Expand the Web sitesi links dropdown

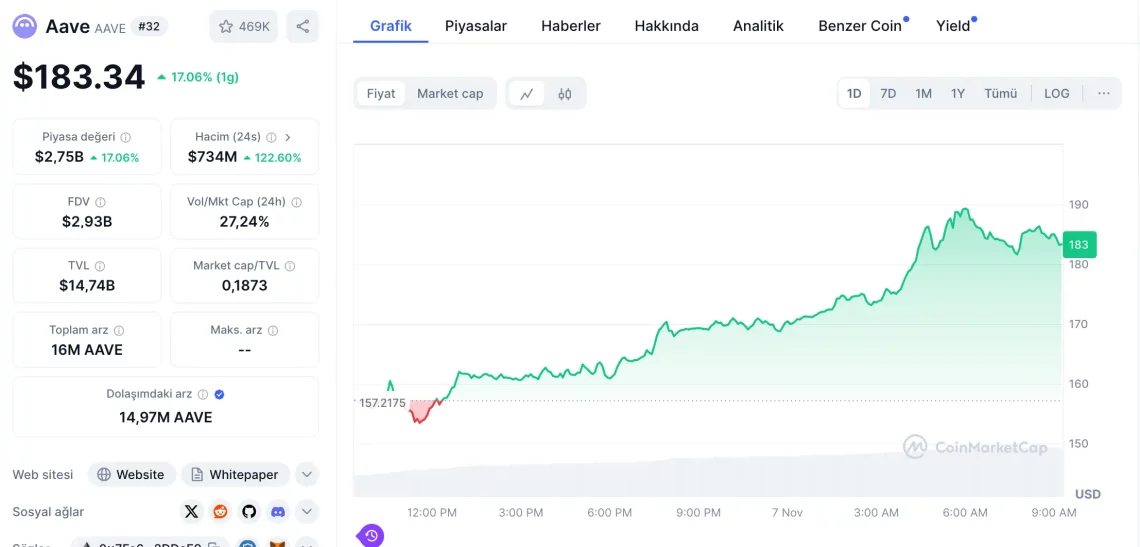307,475
